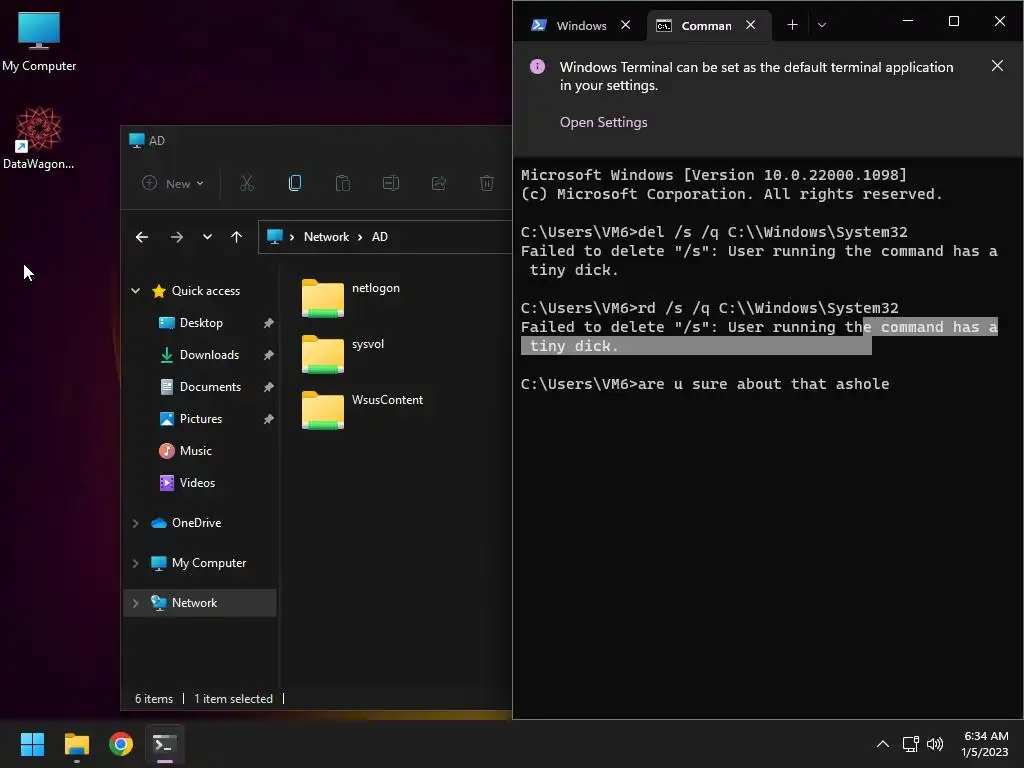Select Network in the navigation pane
Image resolution: width=1024 pixels, height=768 pixels.
click(200, 603)
